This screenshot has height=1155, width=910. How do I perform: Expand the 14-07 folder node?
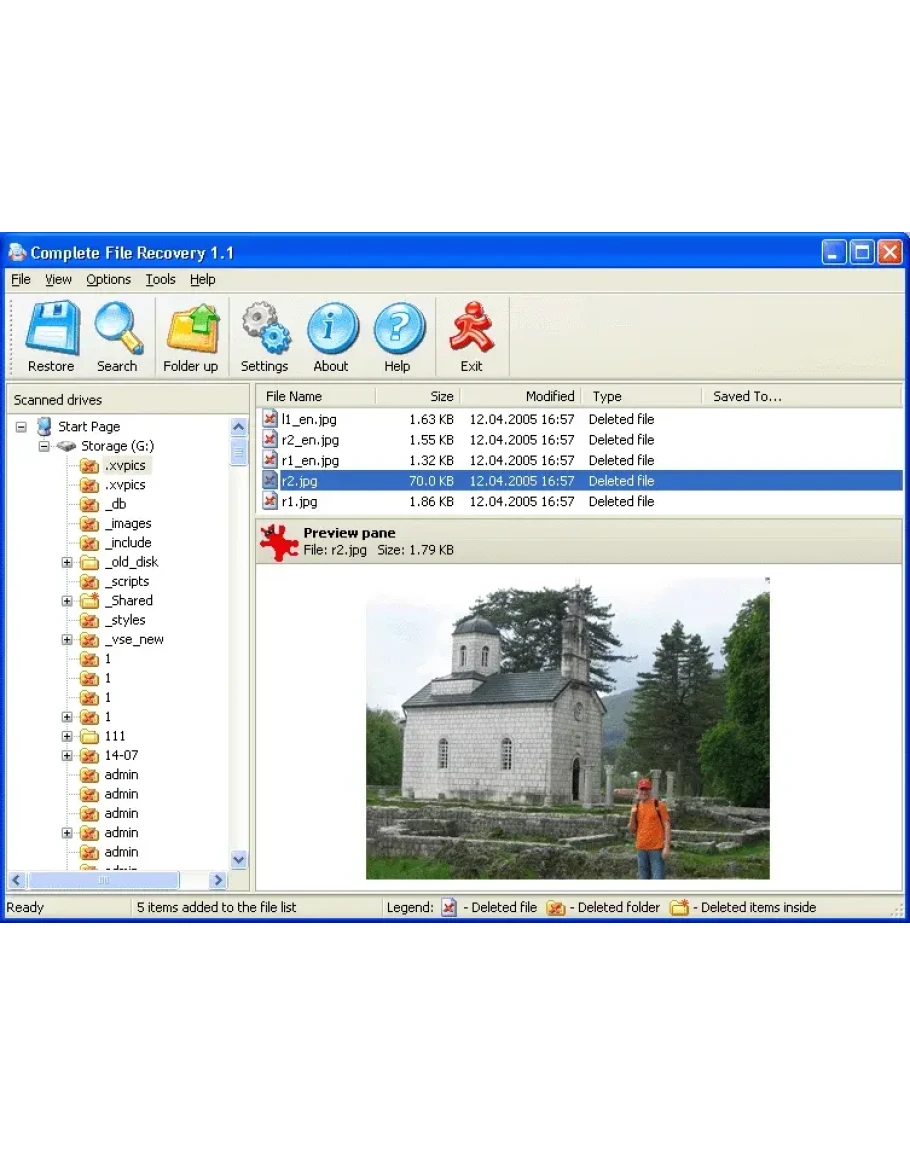(x=67, y=755)
